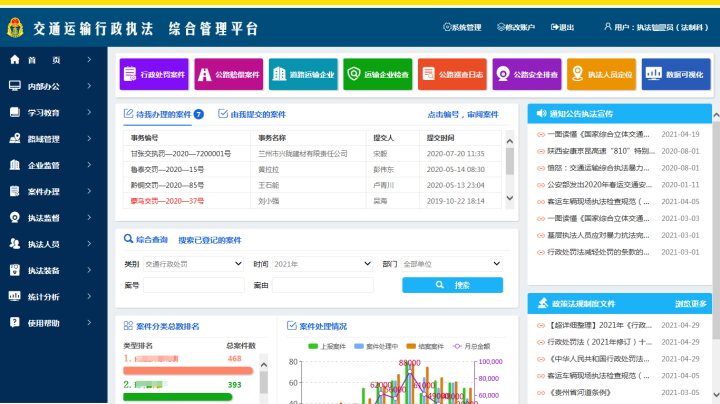Open the 公路巡查日志 orange tile
The width and height of the screenshot is (720, 404).
[452, 74]
